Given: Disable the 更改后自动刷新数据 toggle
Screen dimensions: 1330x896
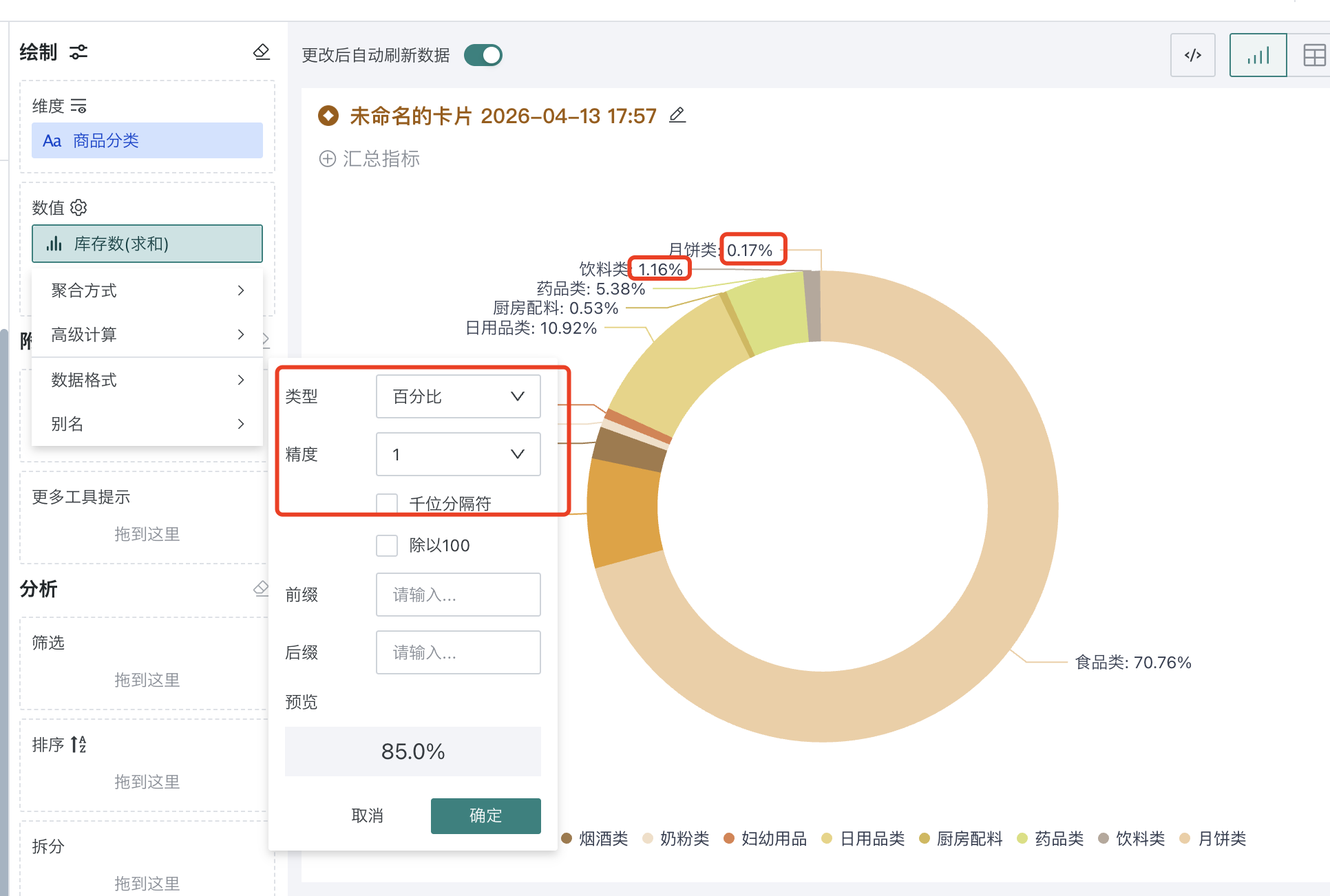Looking at the screenshot, I should [483, 55].
